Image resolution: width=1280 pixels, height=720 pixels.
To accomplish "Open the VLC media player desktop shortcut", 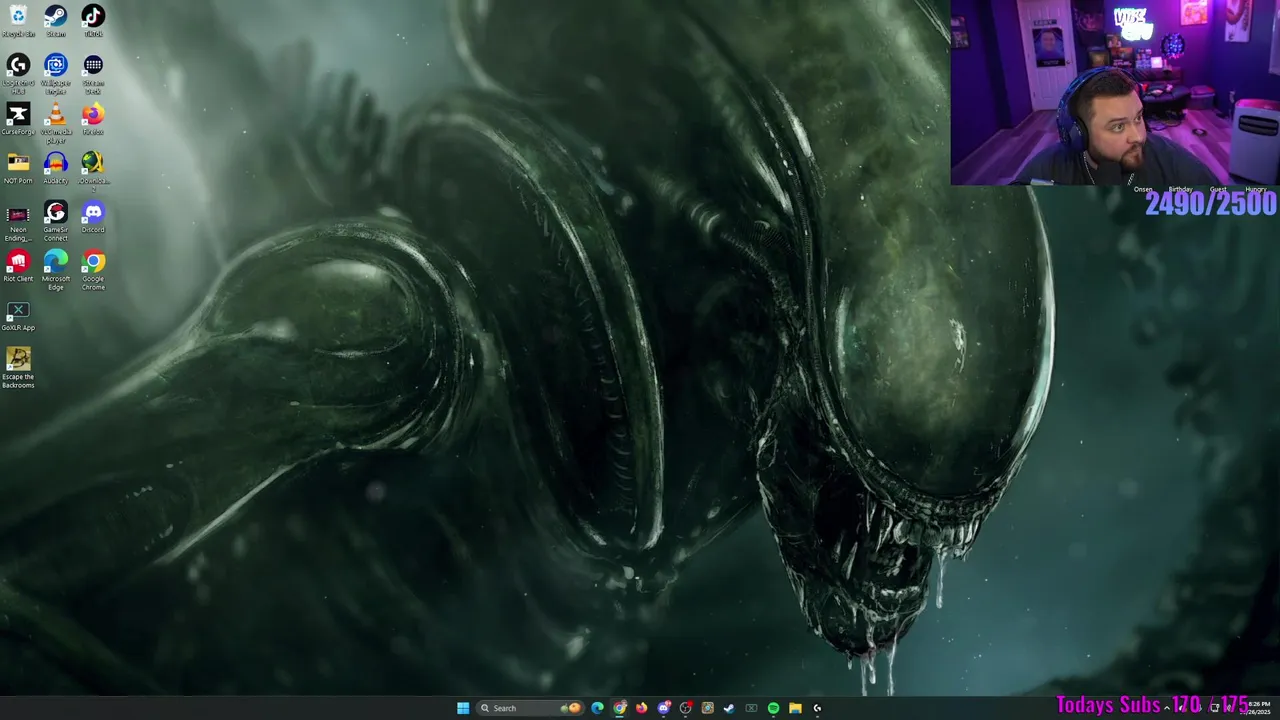I will [x=55, y=123].
